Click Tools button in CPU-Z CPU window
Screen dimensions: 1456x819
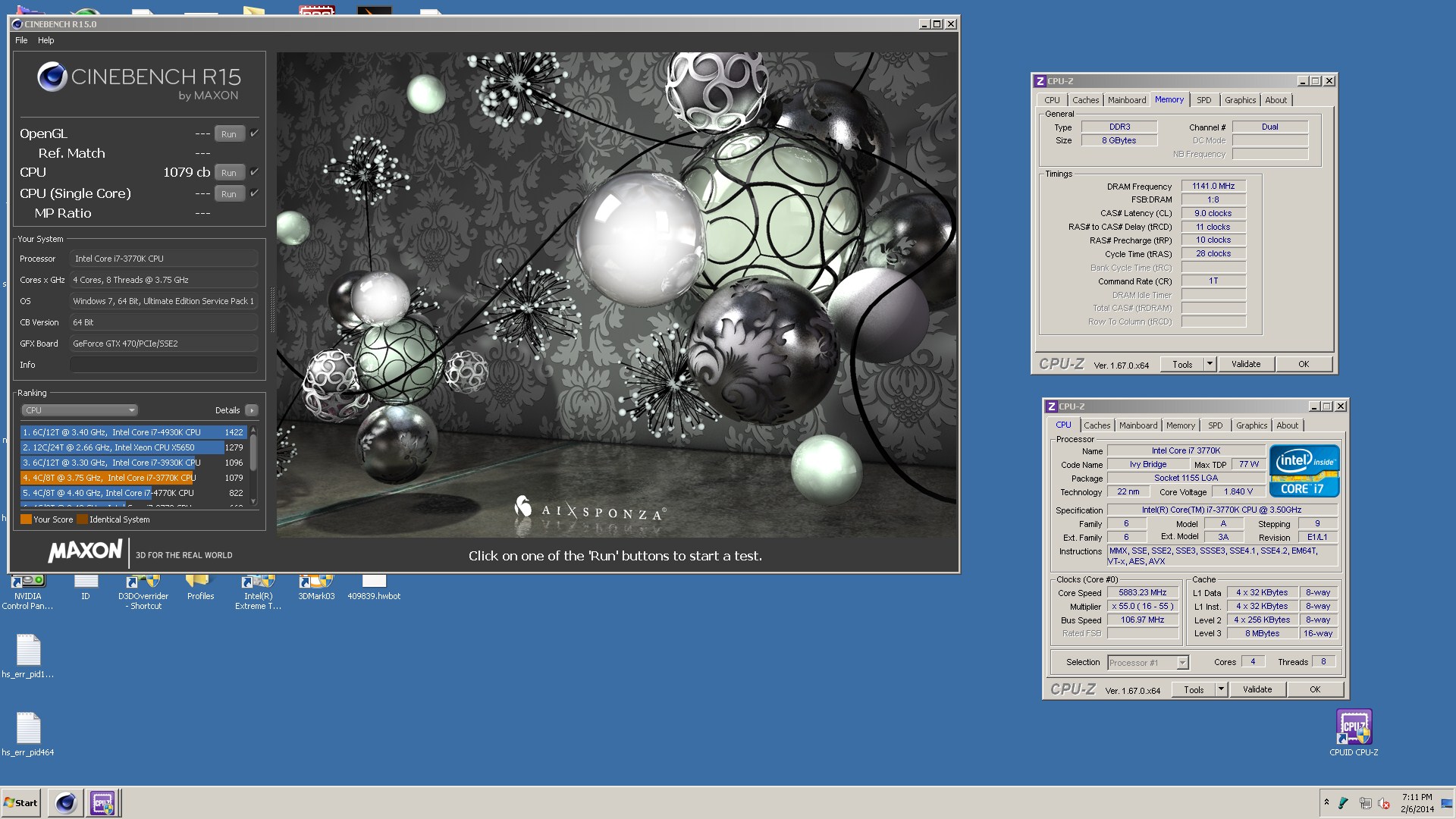(x=1194, y=689)
